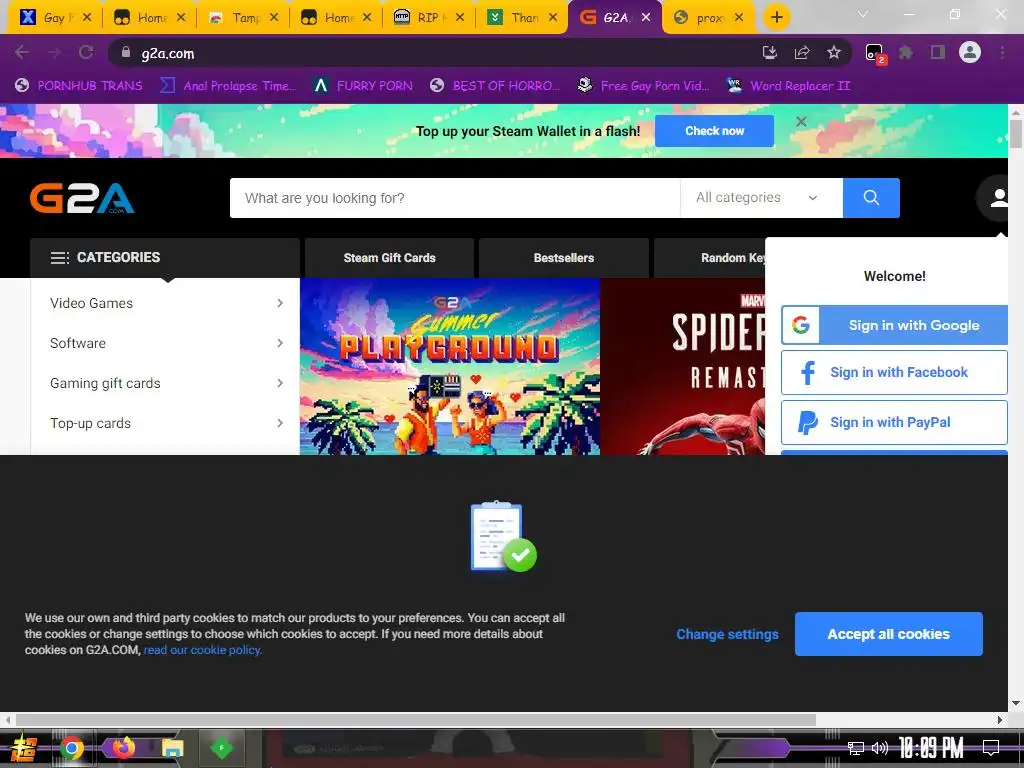Switch to the Tamp browser tab
The width and height of the screenshot is (1024, 768).
(243, 18)
